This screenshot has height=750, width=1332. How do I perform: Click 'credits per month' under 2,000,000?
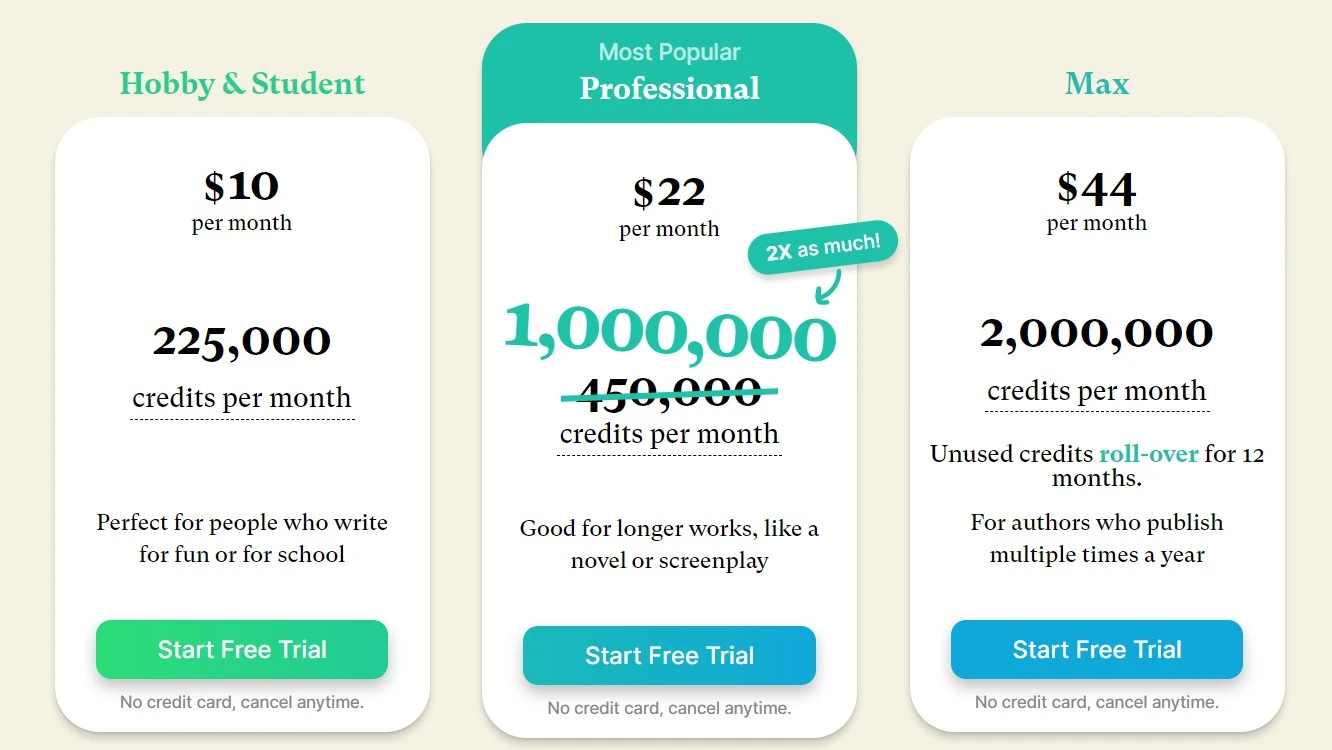point(1097,391)
